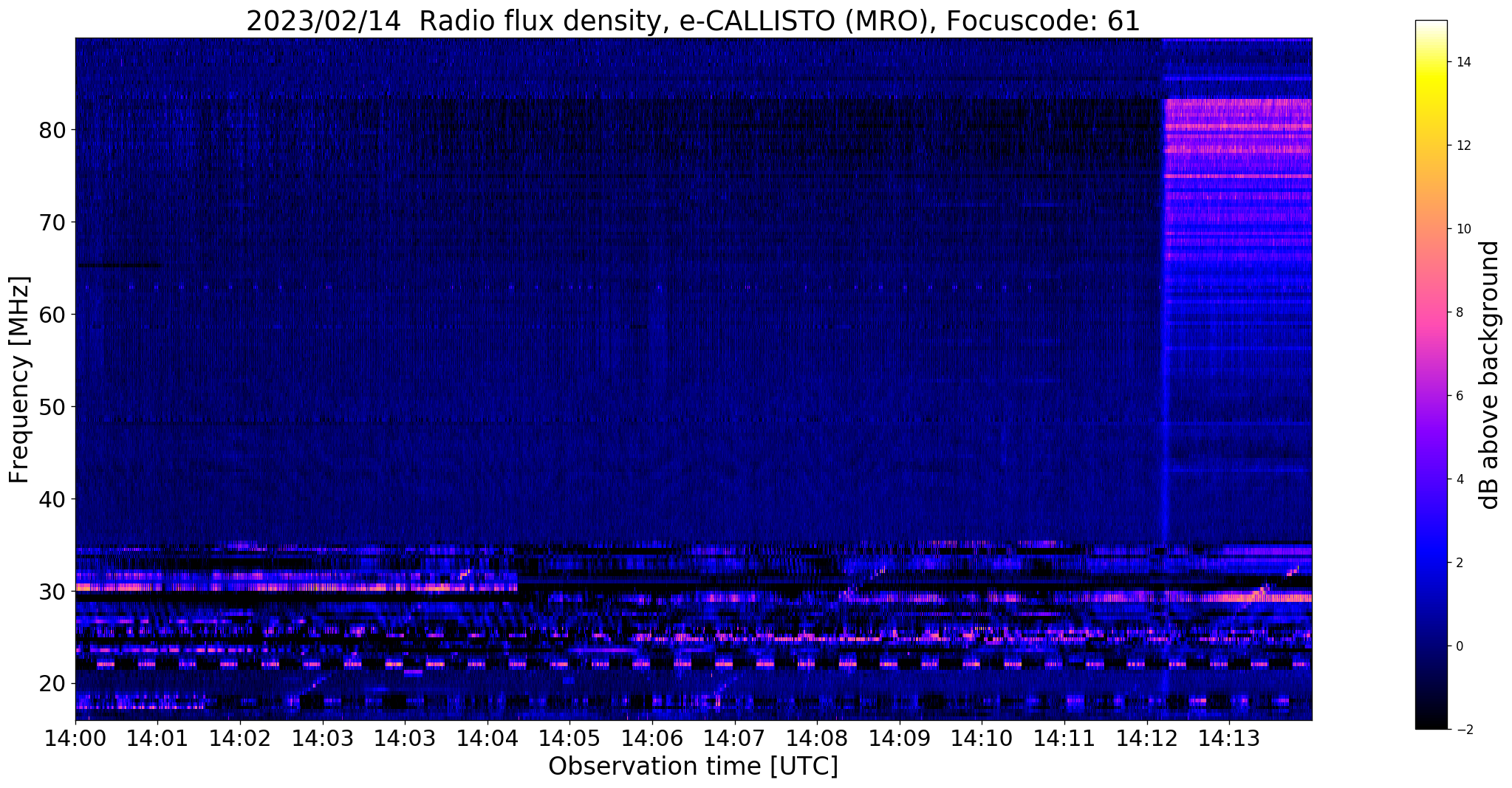Screen dimensions: 1512x788
Task: Click the 14:05 time tick label
Action: click(569, 737)
